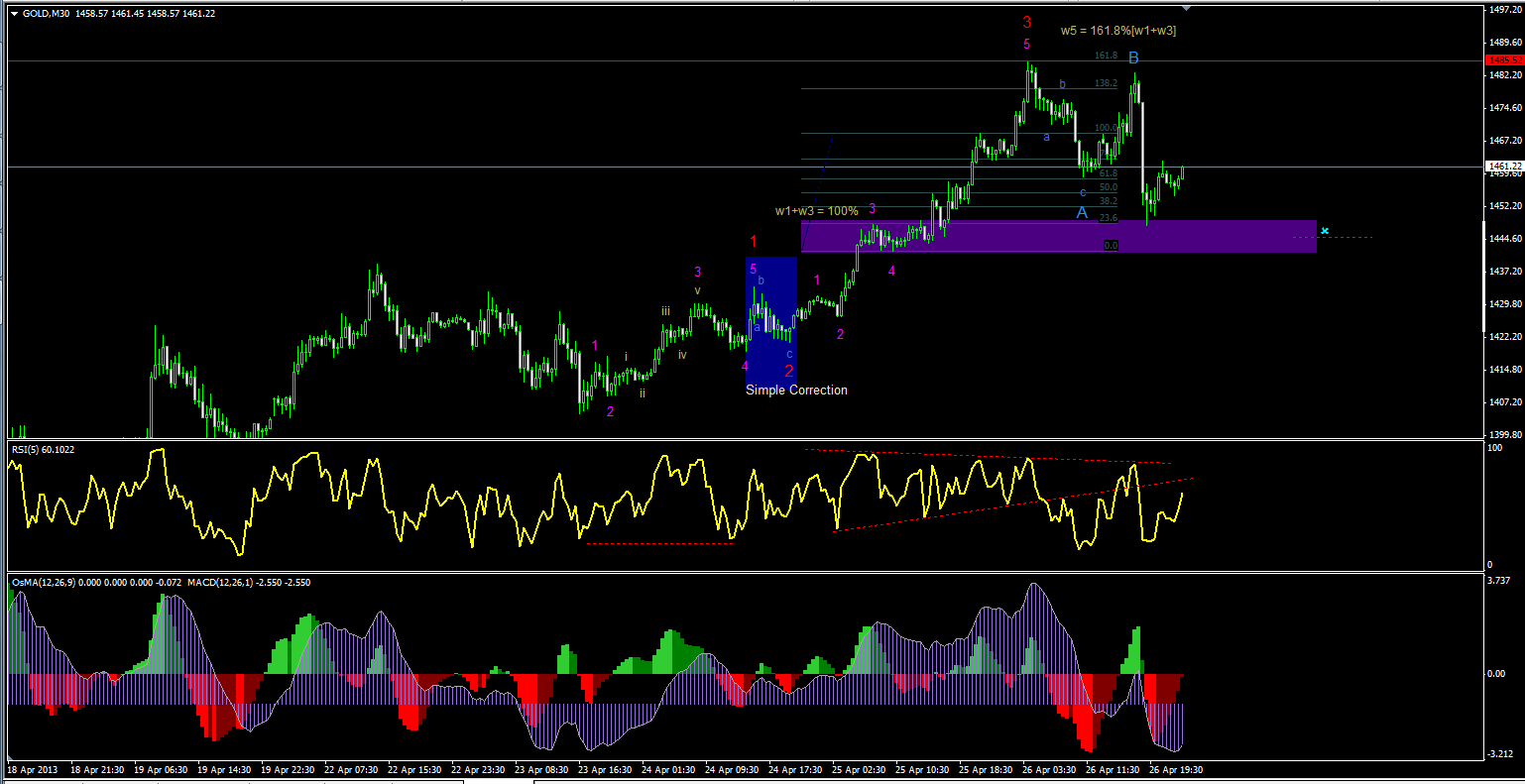Select the blue wave 'A' label
The width and height of the screenshot is (1525, 784).
click(x=1082, y=212)
